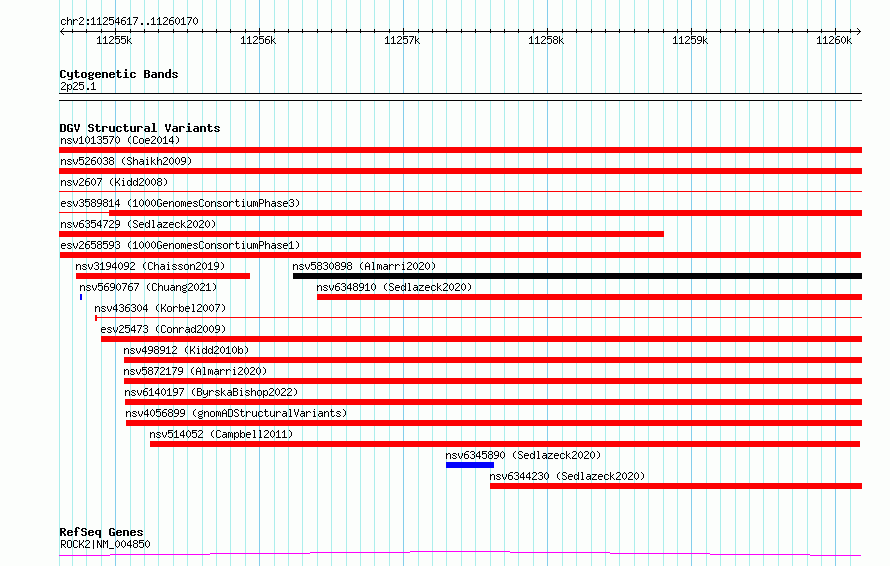Open the nsv6354729 (Sedlazeck2020) variant label
Screen dimensions: 890x566
pos(138,224)
